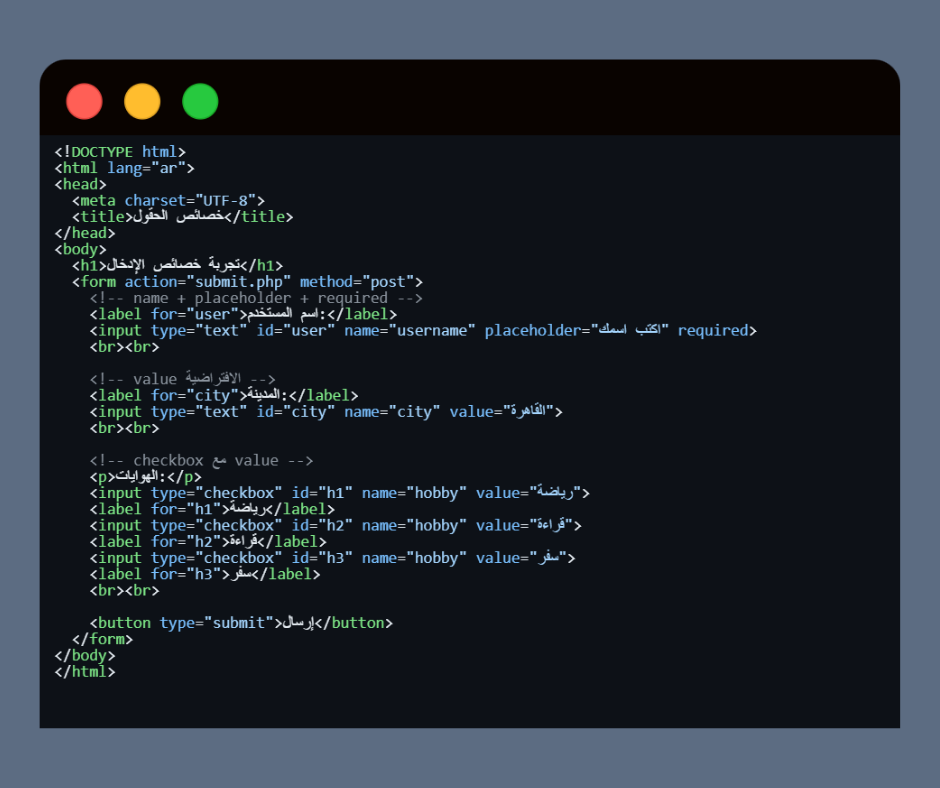Click the closing </form> tag
This screenshot has width=940, height=788.
click(x=102, y=639)
